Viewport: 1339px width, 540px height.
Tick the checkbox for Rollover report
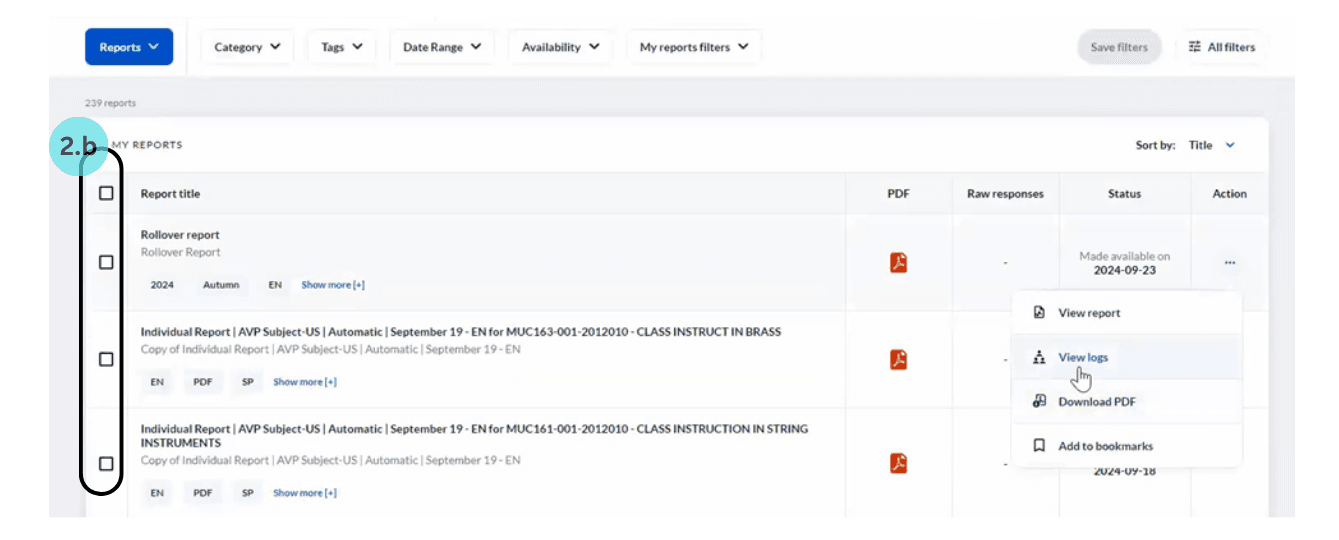click(106, 262)
